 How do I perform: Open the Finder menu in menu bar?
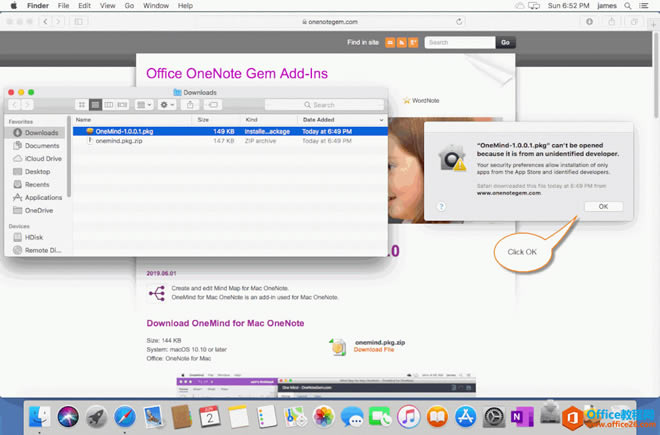click(x=38, y=5)
